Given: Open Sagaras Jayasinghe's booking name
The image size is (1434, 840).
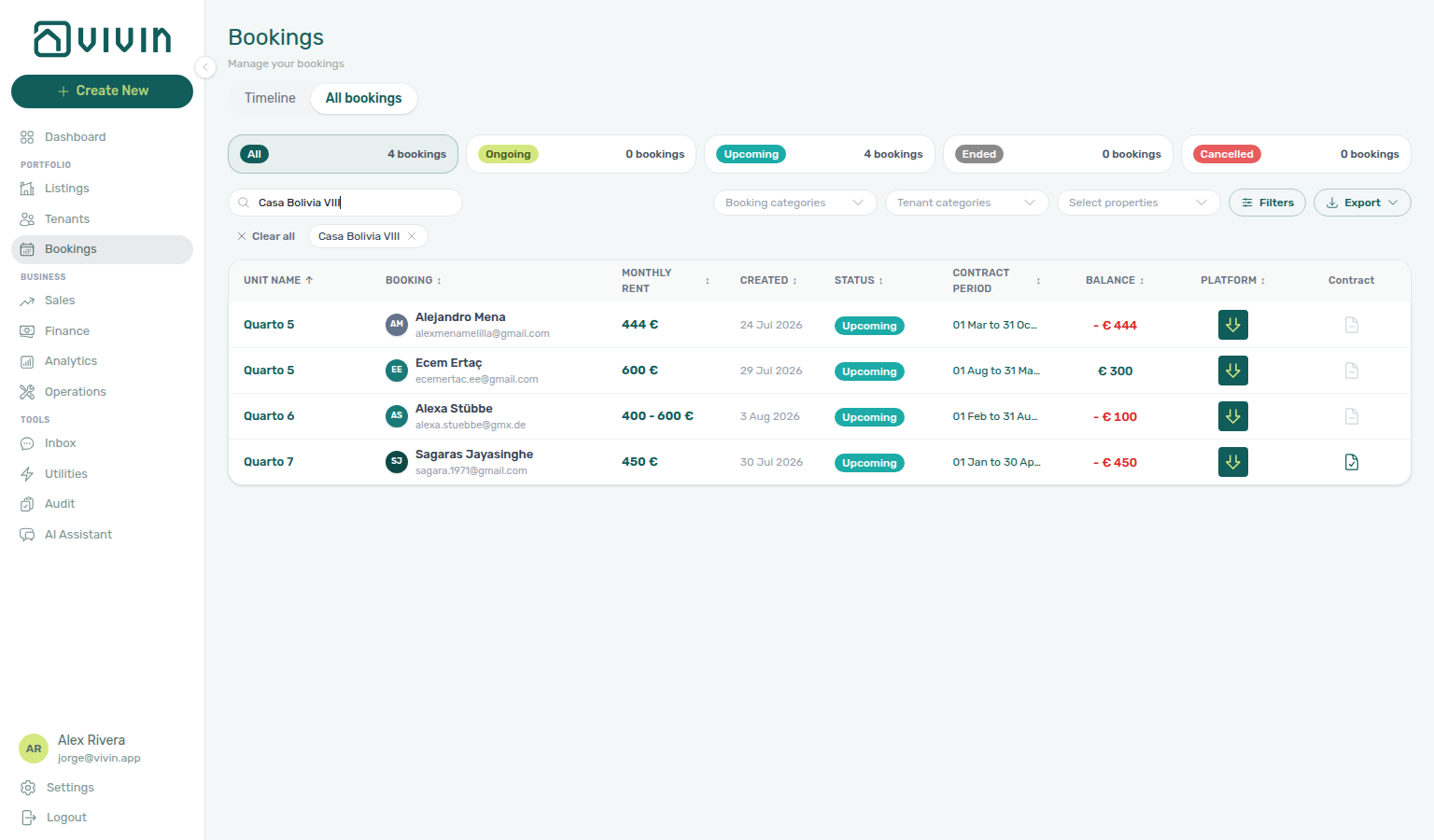Looking at the screenshot, I should click(x=474, y=455).
